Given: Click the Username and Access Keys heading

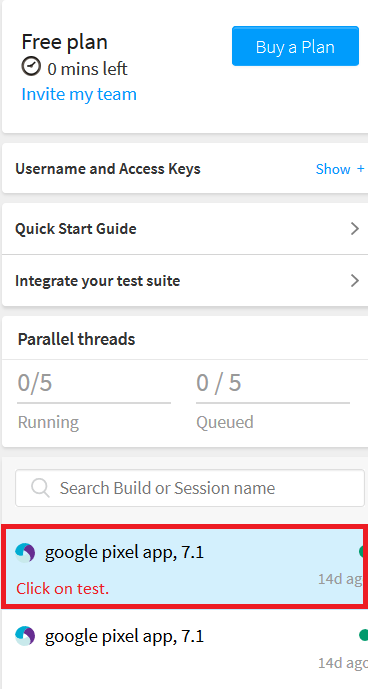Looking at the screenshot, I should click(108, 169).
